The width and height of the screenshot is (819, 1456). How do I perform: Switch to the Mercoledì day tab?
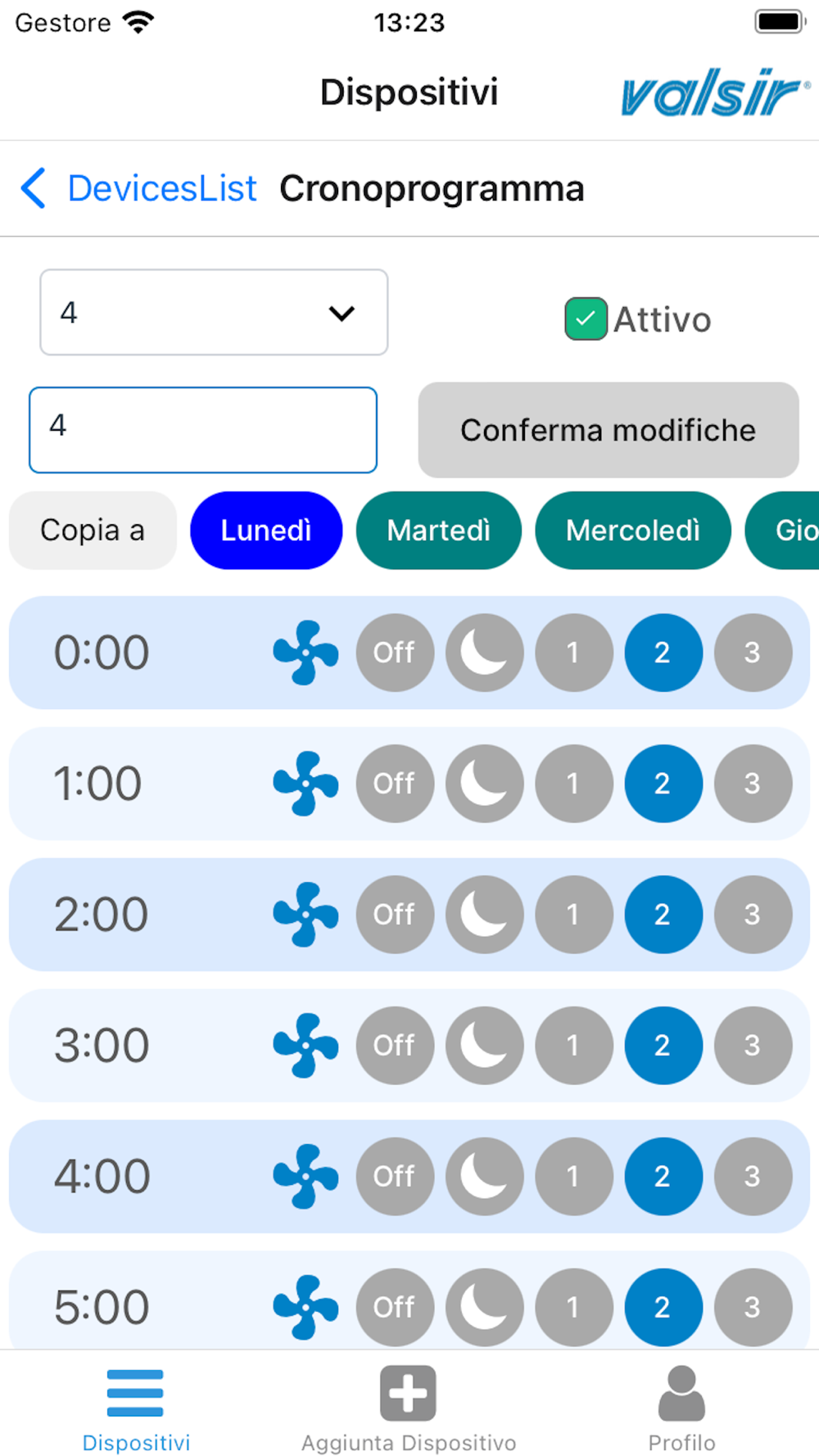click(633, 531)
